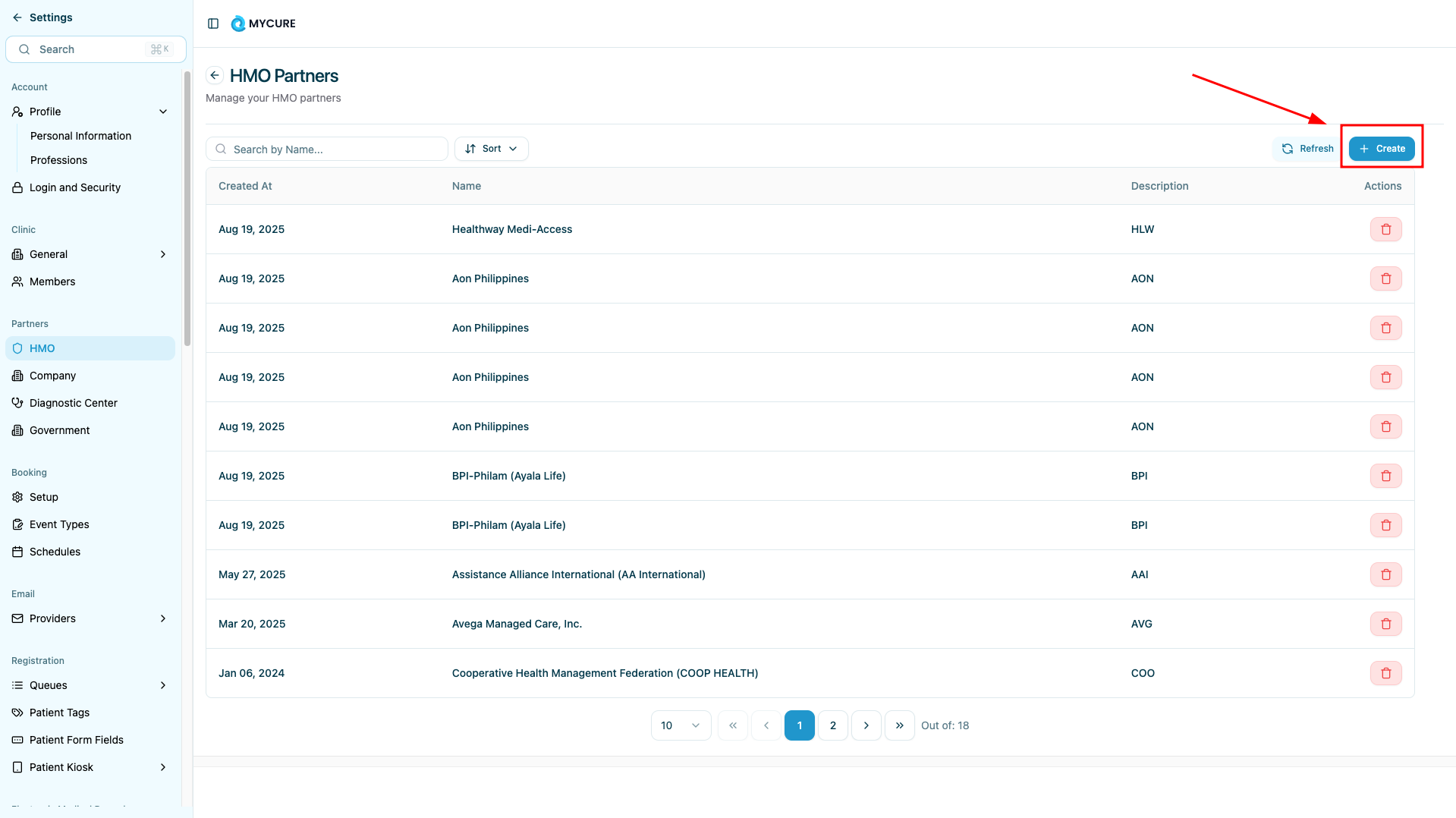Screen dimensions: 1456x818
Task: Delete the Healthway Medi-Access row
Action: point(1385,229)
